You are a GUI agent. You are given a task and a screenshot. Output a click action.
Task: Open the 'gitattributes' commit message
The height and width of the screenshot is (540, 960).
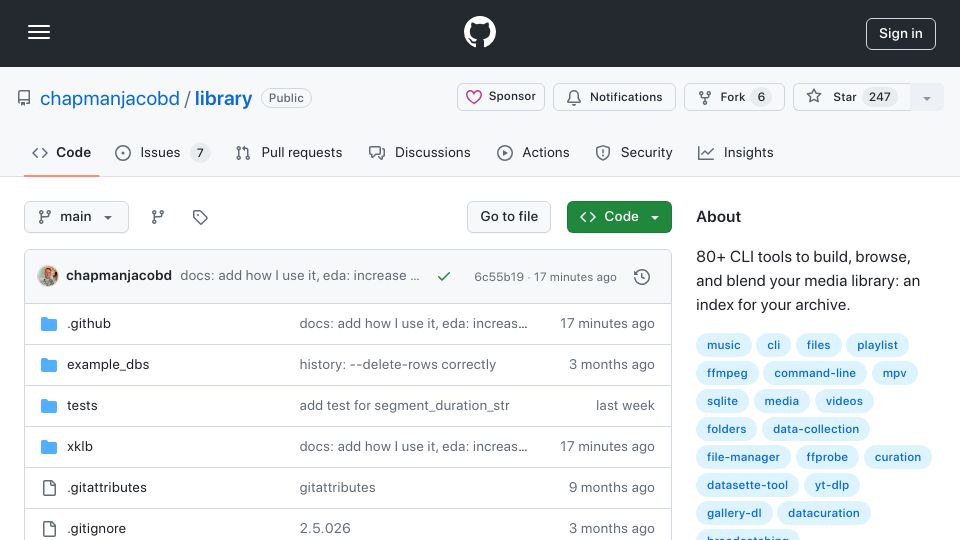click(x=337, y=487)
